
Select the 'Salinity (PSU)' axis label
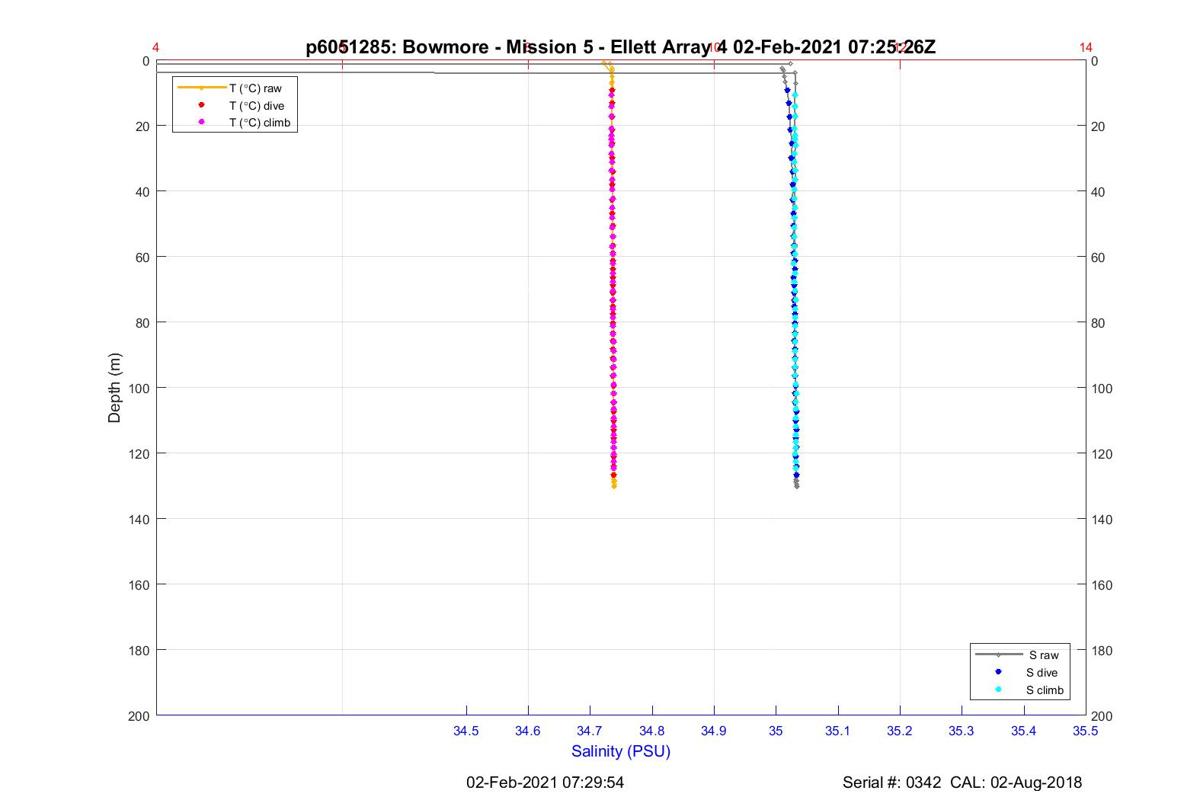click(x=621, y=751)
